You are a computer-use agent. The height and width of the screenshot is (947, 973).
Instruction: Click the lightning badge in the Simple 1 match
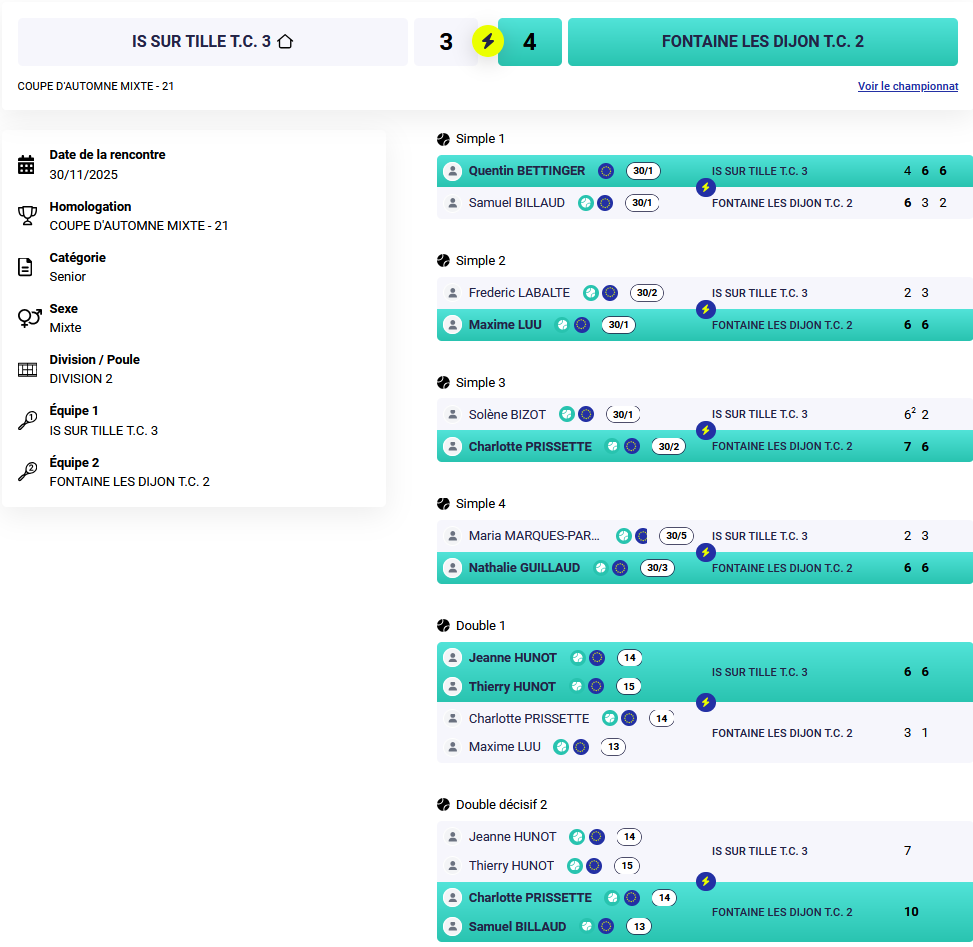(x=706, y=187)
